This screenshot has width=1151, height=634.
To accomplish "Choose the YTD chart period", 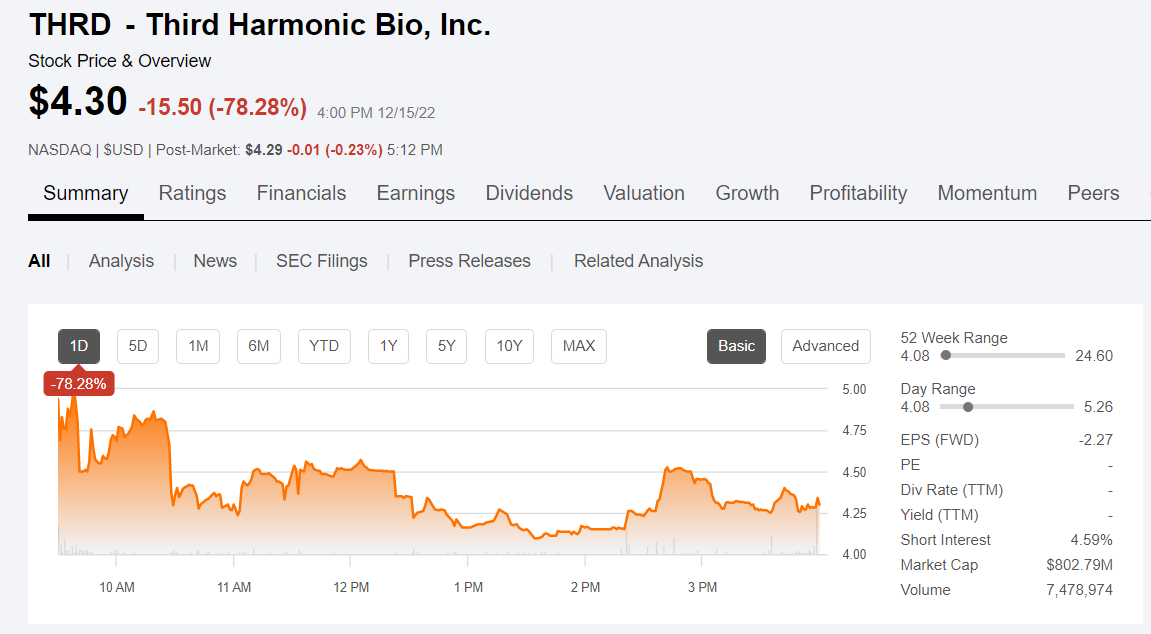I will click(324, 346).
